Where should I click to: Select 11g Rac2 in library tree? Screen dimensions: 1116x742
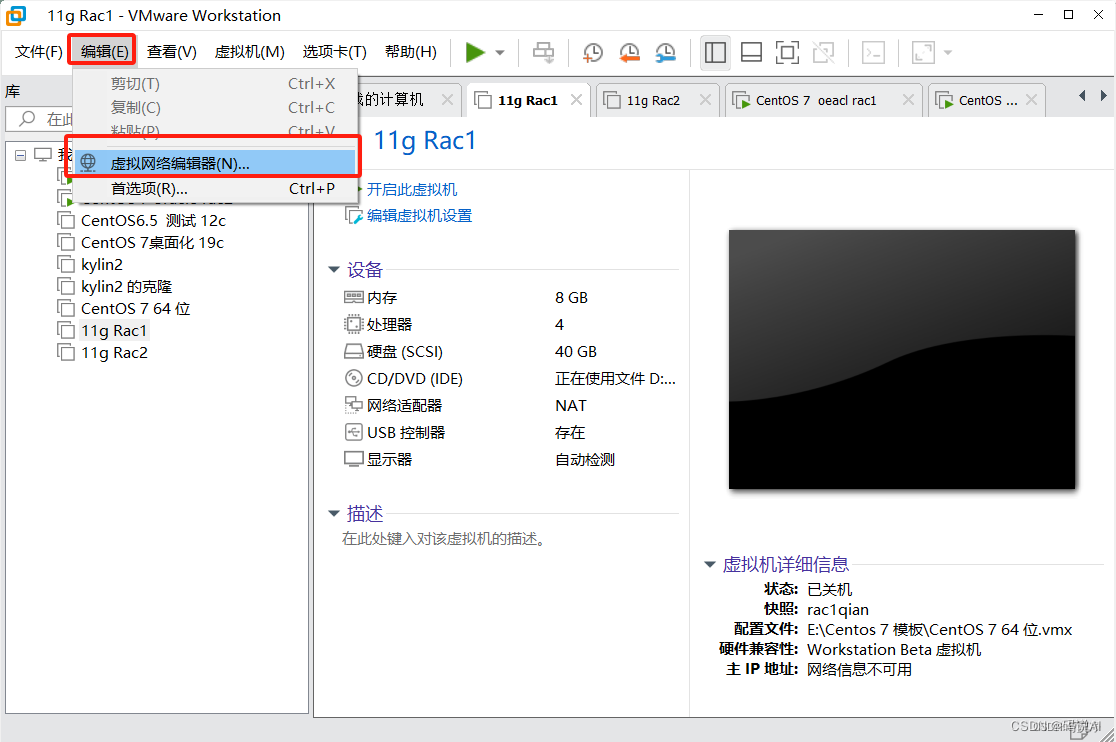click(114, 353)
